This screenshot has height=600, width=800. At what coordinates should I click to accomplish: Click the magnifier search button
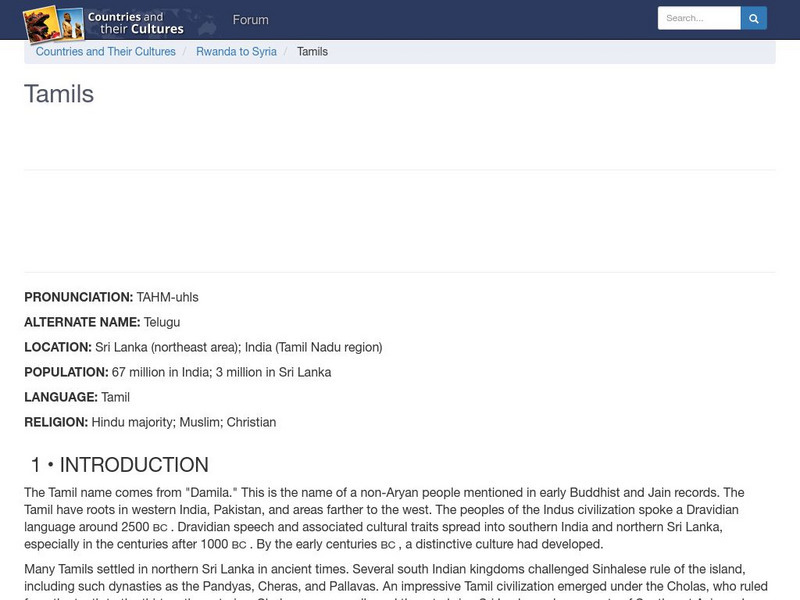click(754, 18)
